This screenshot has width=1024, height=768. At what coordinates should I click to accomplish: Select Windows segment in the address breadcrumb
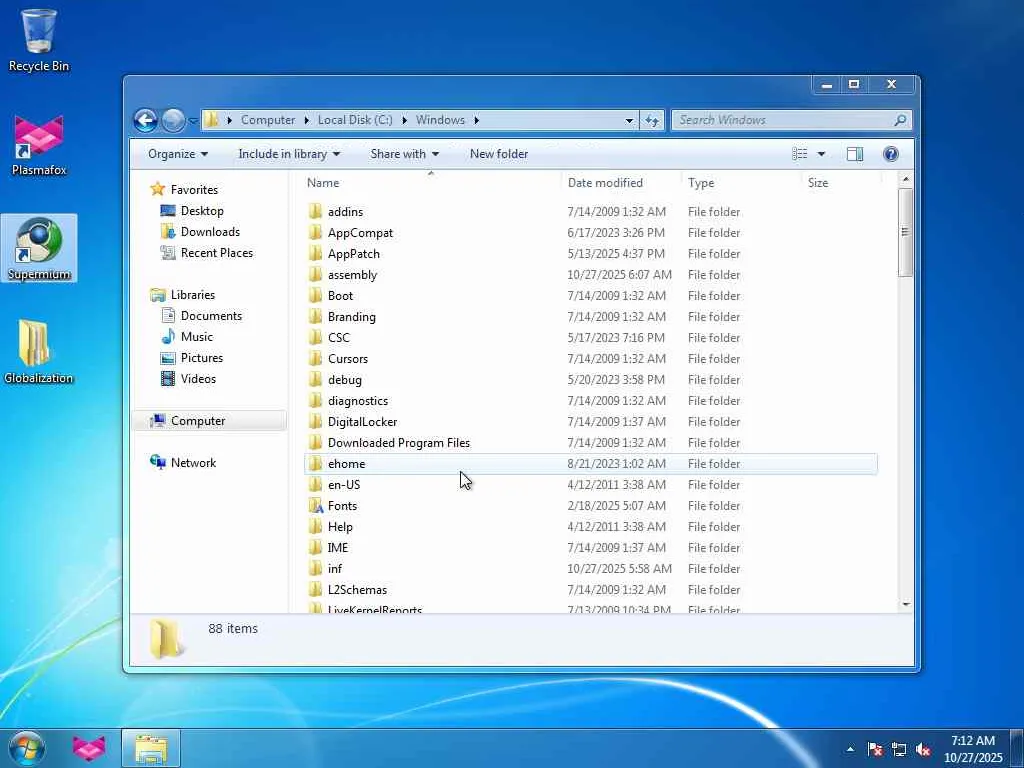pyautogui.click(x=440, y=120)
